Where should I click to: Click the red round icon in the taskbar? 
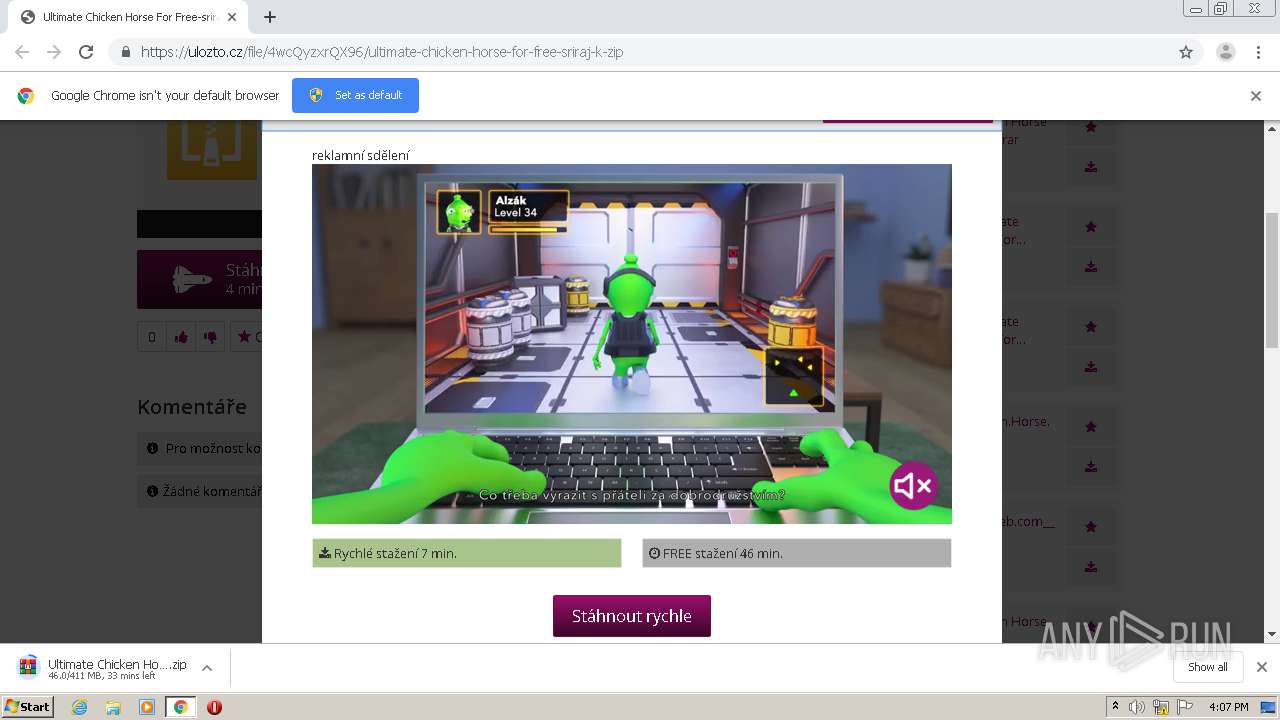pyautogui.click(x=214, y=707)
